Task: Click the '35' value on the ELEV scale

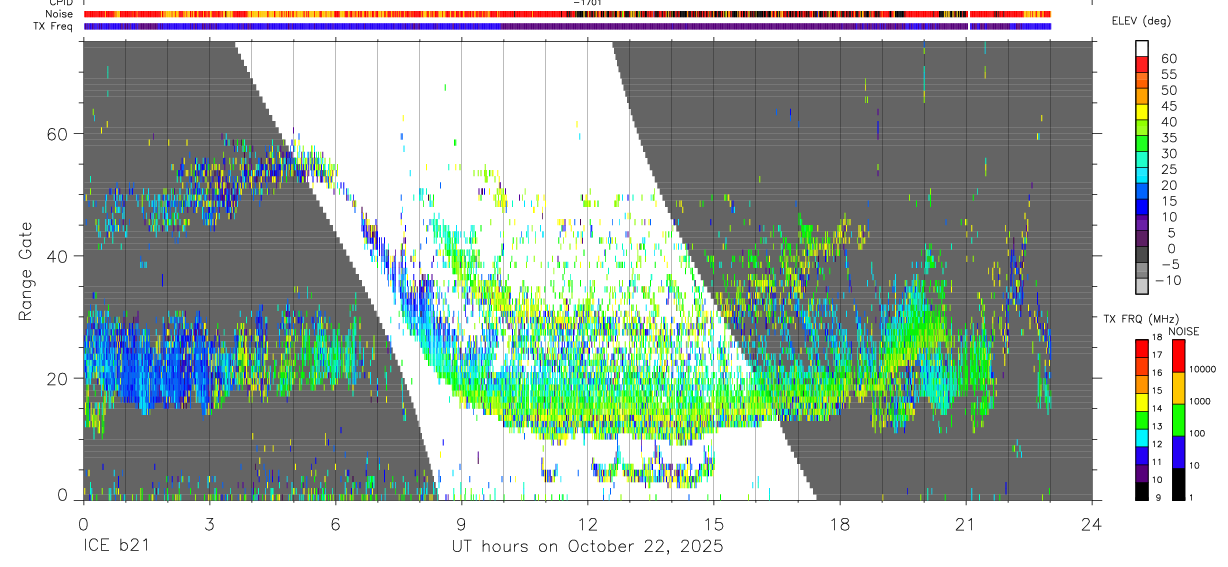Action: 1168,138
